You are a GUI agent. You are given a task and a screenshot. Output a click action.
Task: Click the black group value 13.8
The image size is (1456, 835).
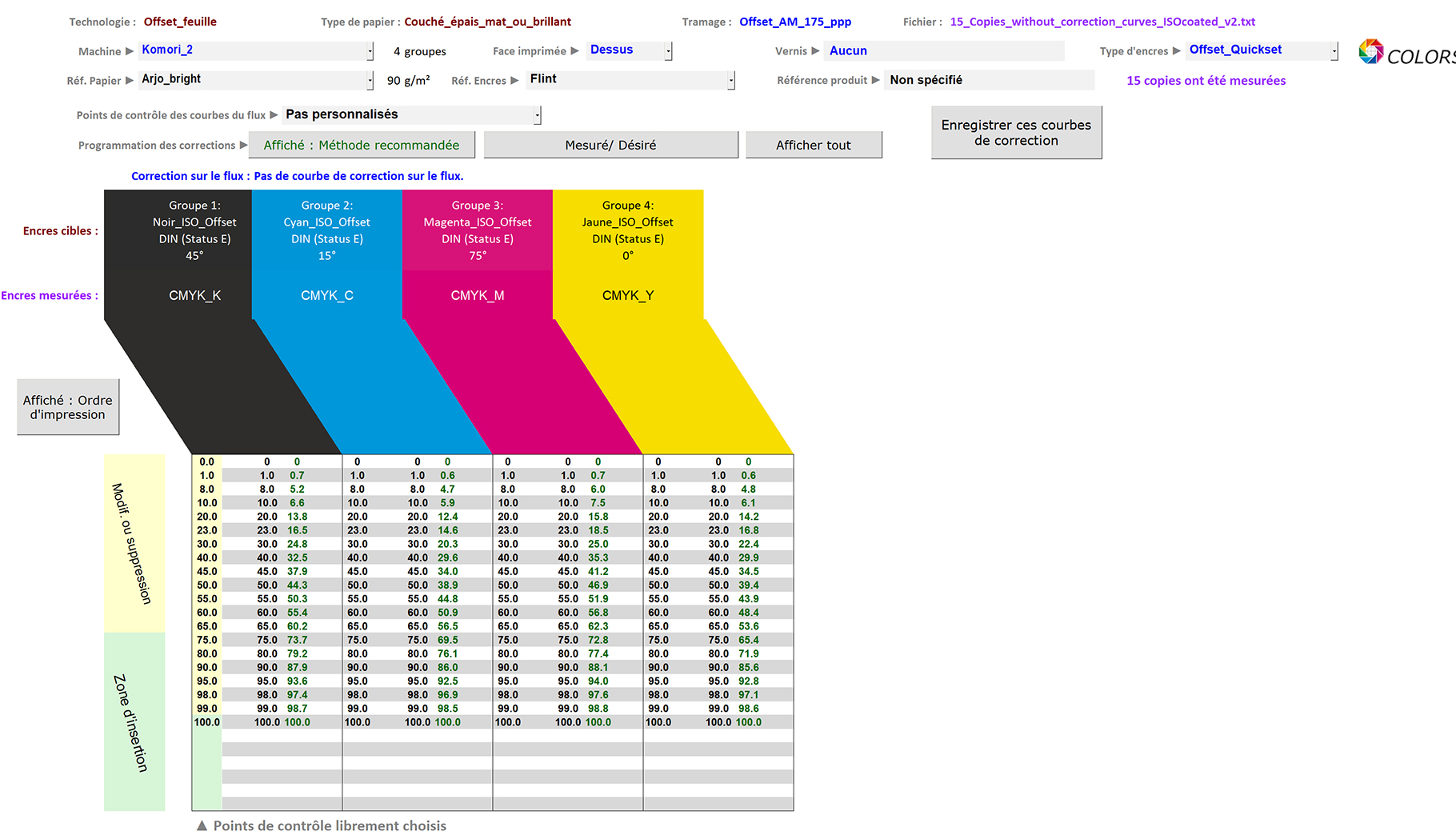click(298, 517)
